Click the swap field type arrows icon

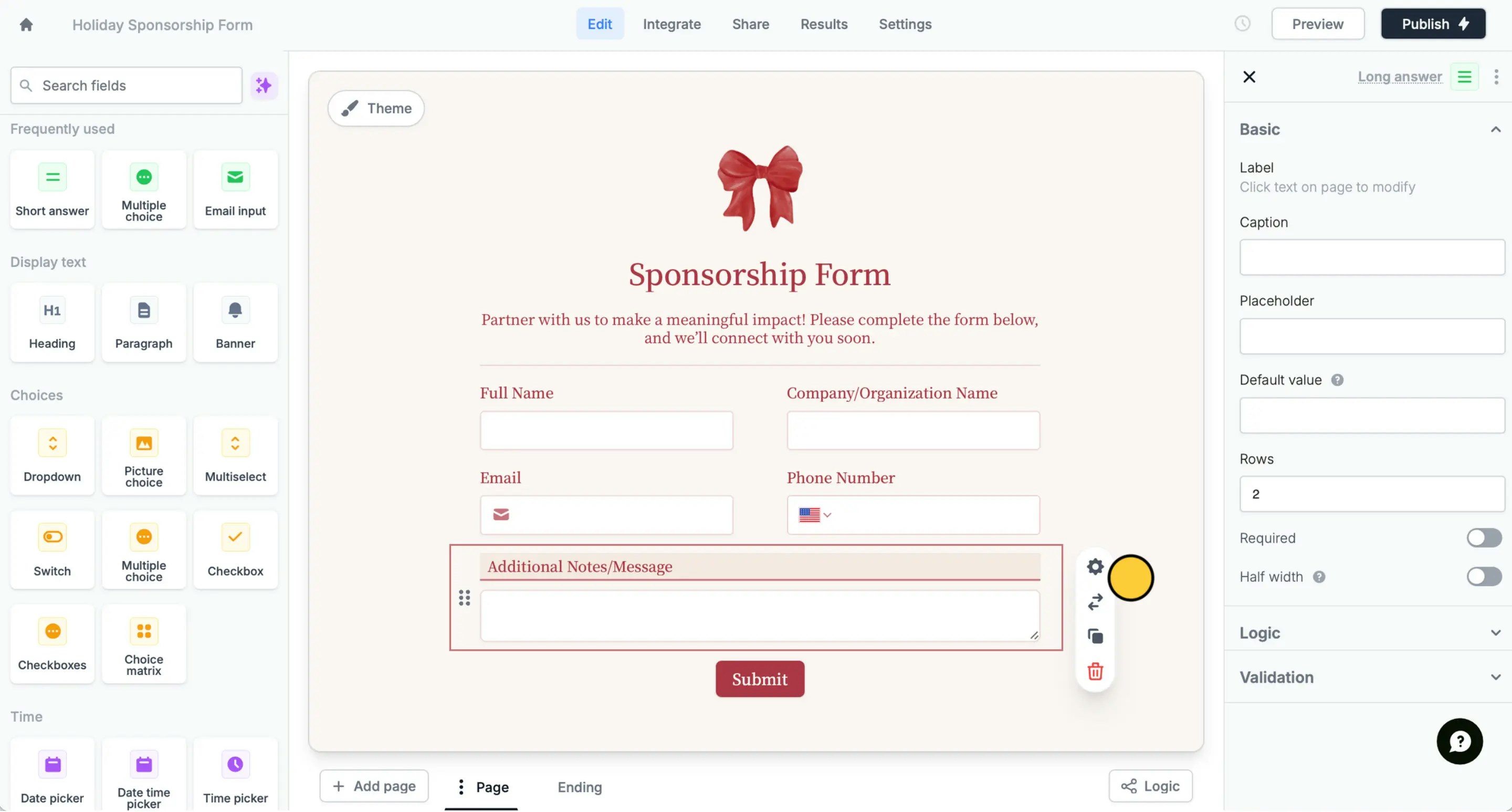click(x=1095, y=602)
